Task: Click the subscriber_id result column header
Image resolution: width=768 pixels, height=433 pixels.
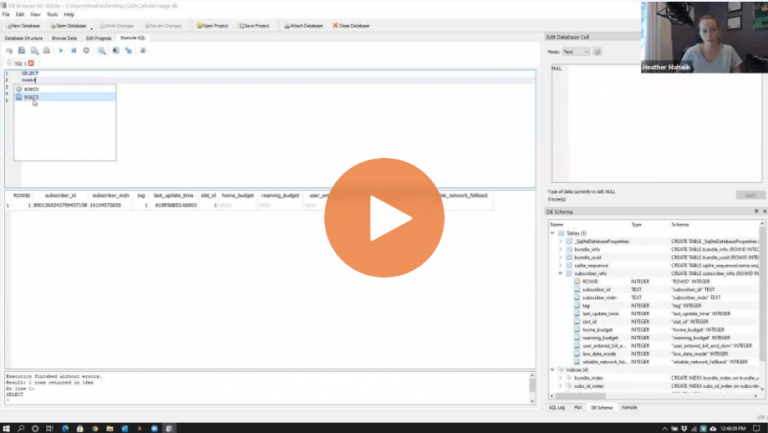Action: click(x=60, y=195)
